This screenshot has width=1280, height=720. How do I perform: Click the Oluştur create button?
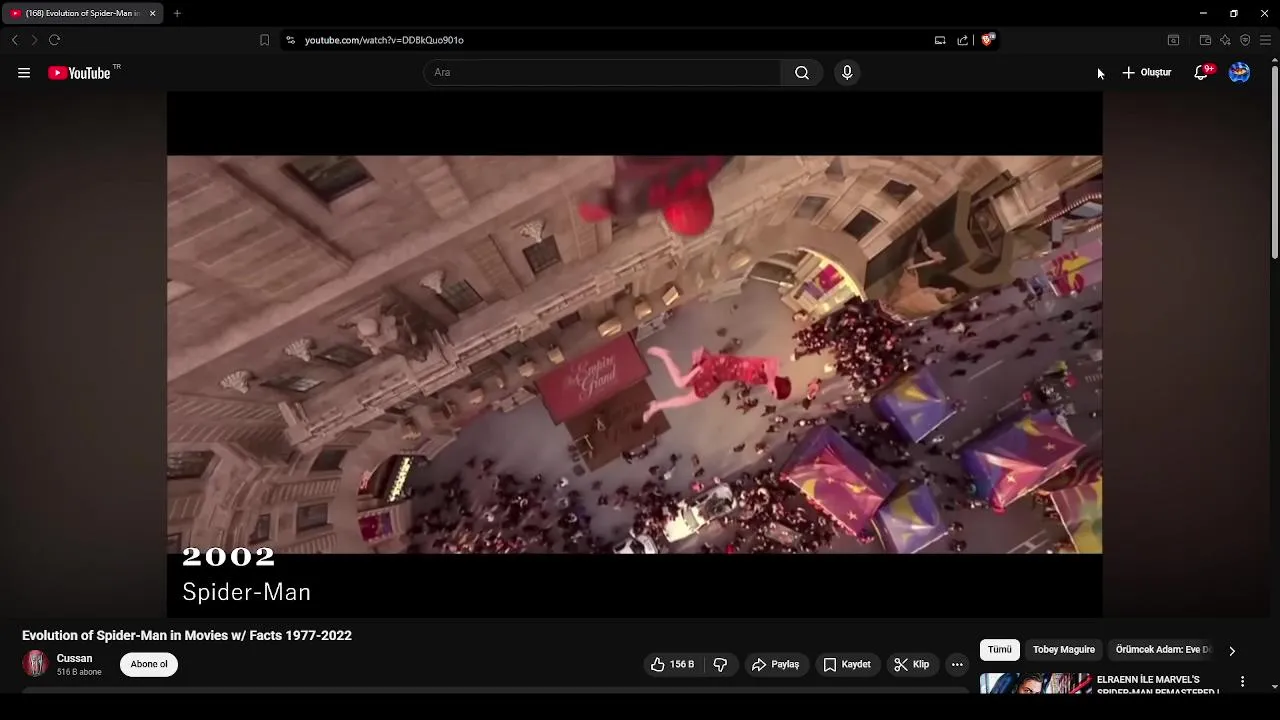(1147, 73)
